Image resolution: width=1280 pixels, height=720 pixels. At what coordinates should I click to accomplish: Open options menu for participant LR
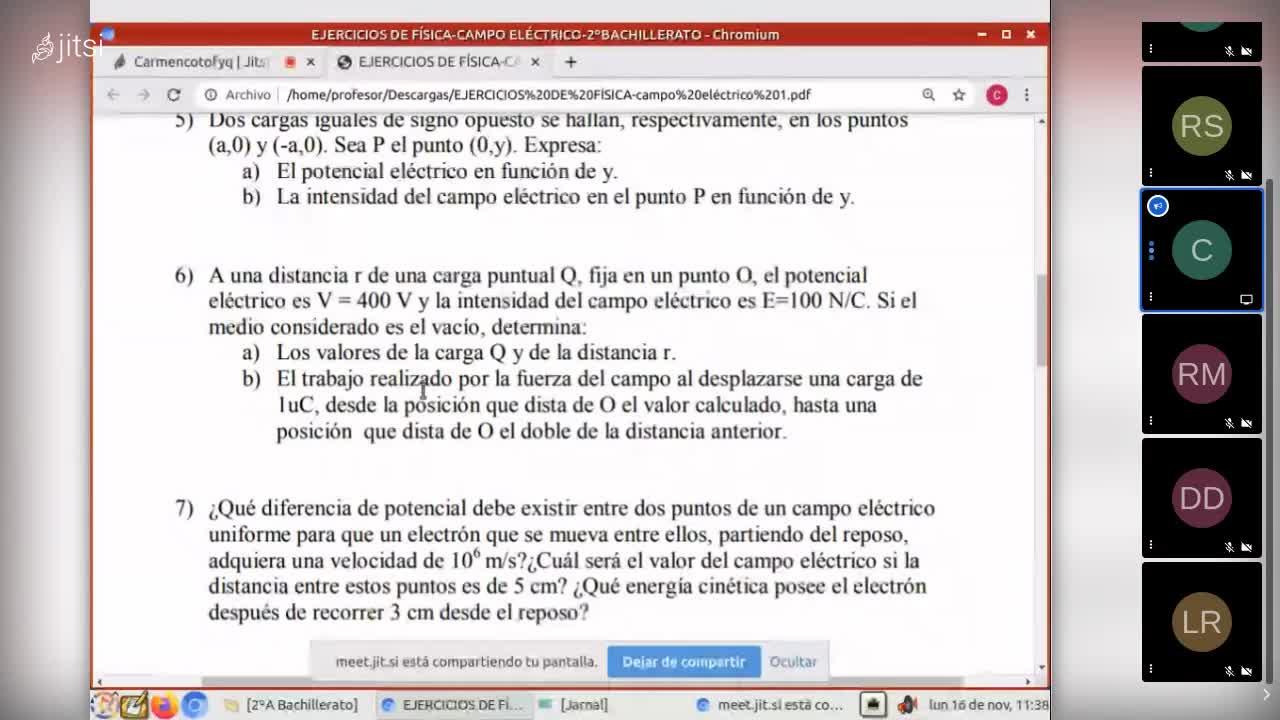click(x=1151, y=669)
